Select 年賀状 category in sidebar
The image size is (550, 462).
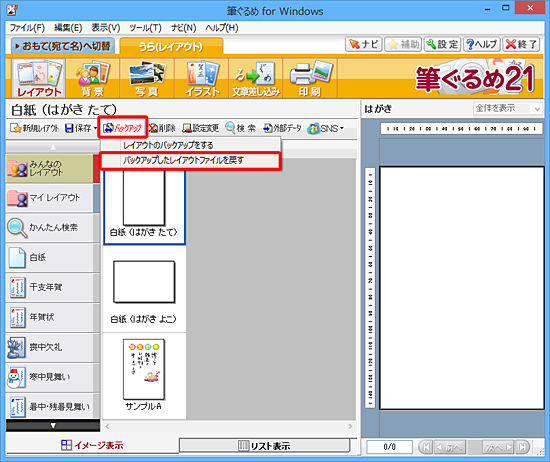[x=50, y=317]
